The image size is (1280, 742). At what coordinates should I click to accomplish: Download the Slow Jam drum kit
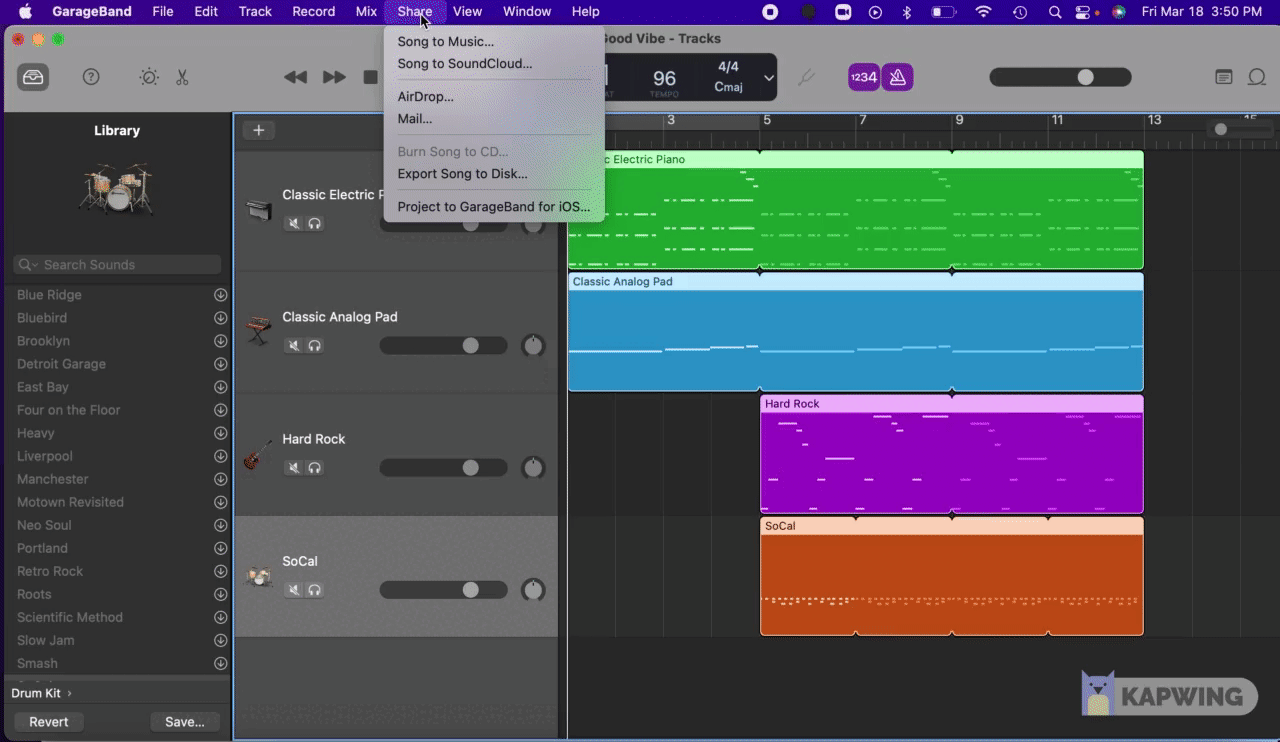pos(220,640)
